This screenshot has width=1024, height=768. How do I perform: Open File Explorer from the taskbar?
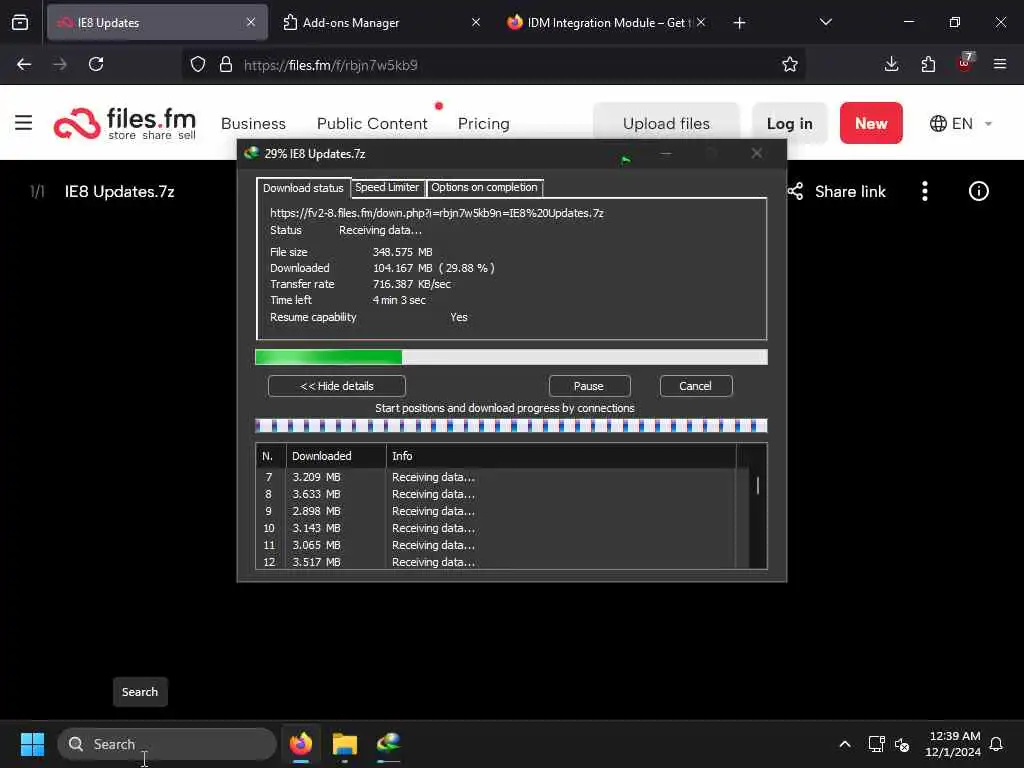[344, 744]
